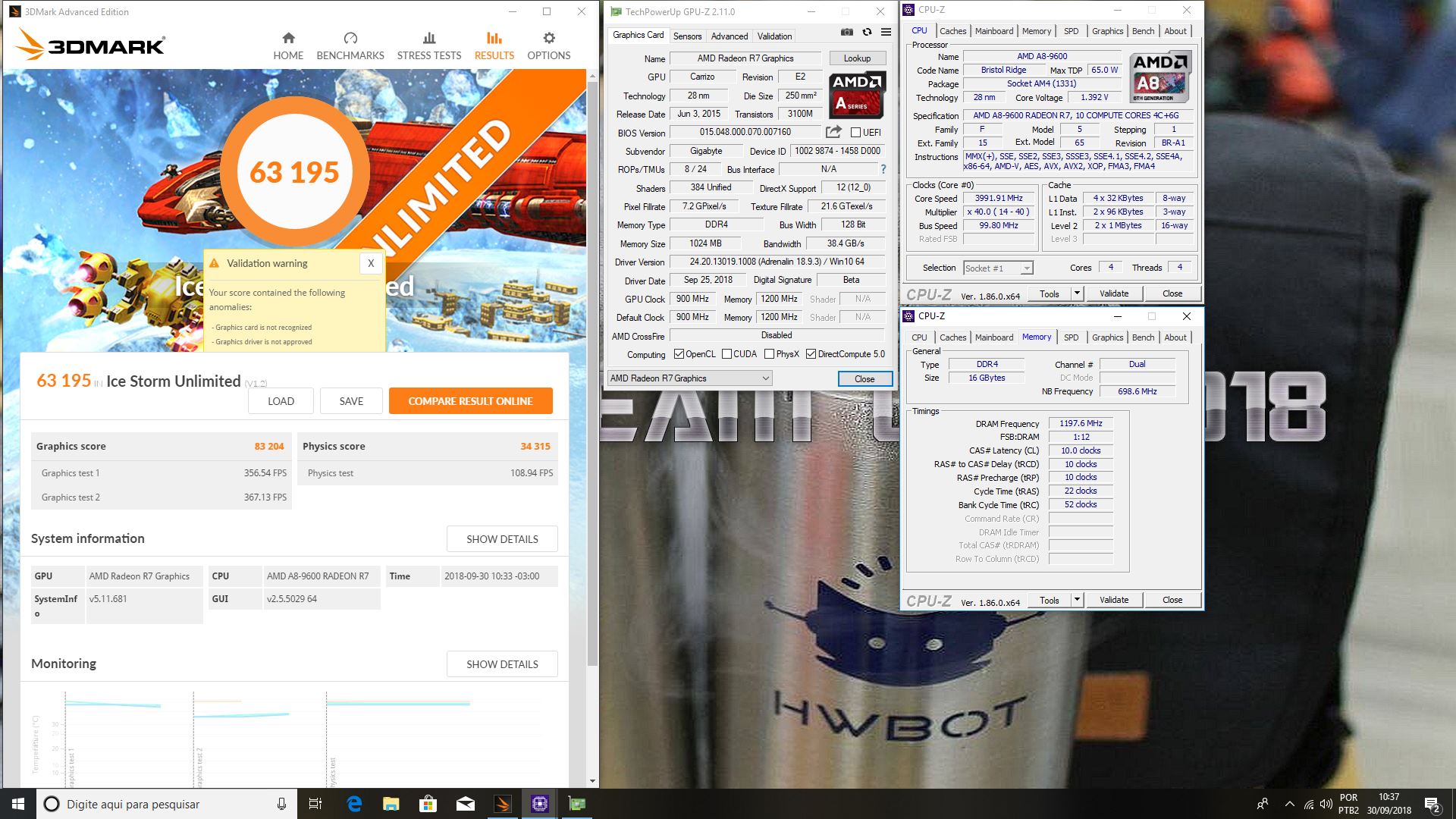This screenshot has height=819, width=1456.
Task: Open File Explorer from the taskbar
Action: (391, 804)
